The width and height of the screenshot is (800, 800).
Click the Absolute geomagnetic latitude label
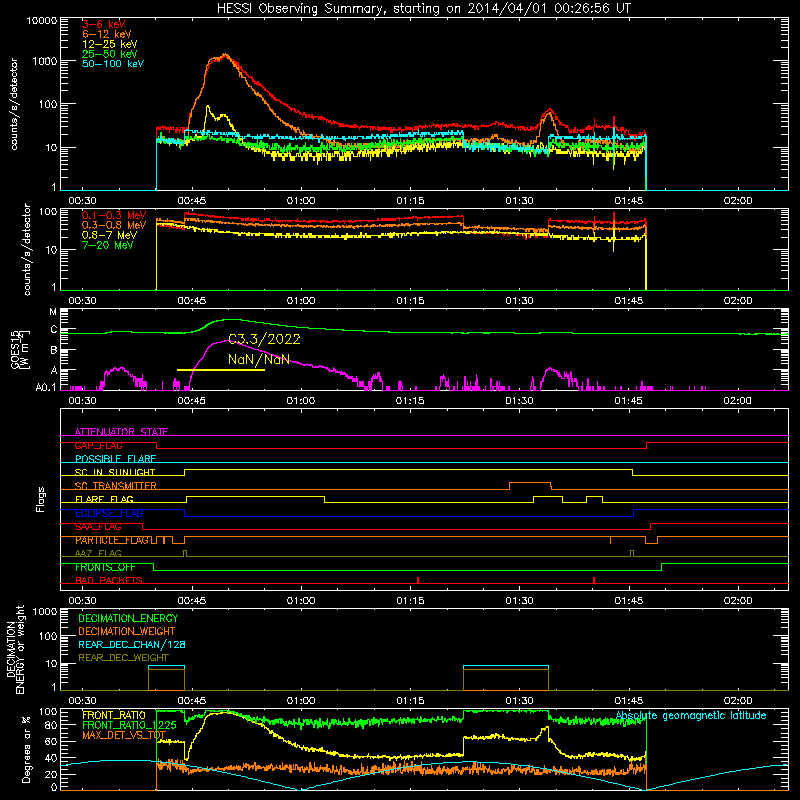pos(691,716)
